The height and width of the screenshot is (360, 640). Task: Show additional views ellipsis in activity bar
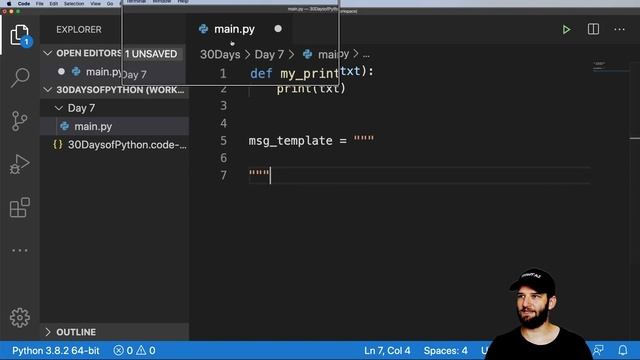pos(19,250)
